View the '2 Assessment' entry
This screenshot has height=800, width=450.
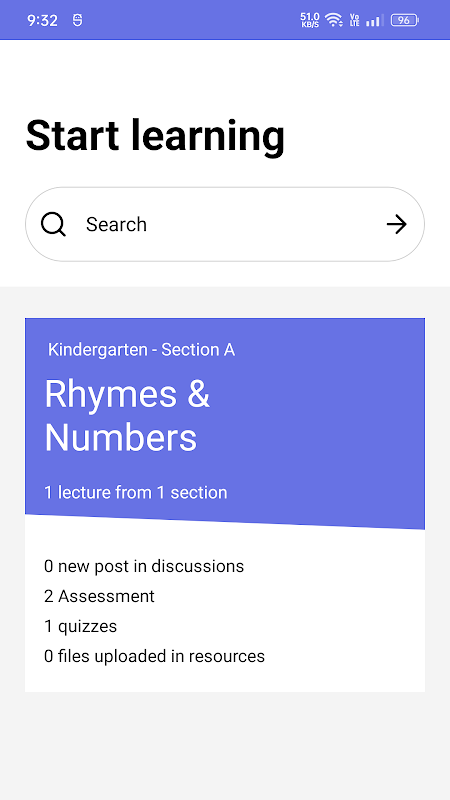[99, 596]
